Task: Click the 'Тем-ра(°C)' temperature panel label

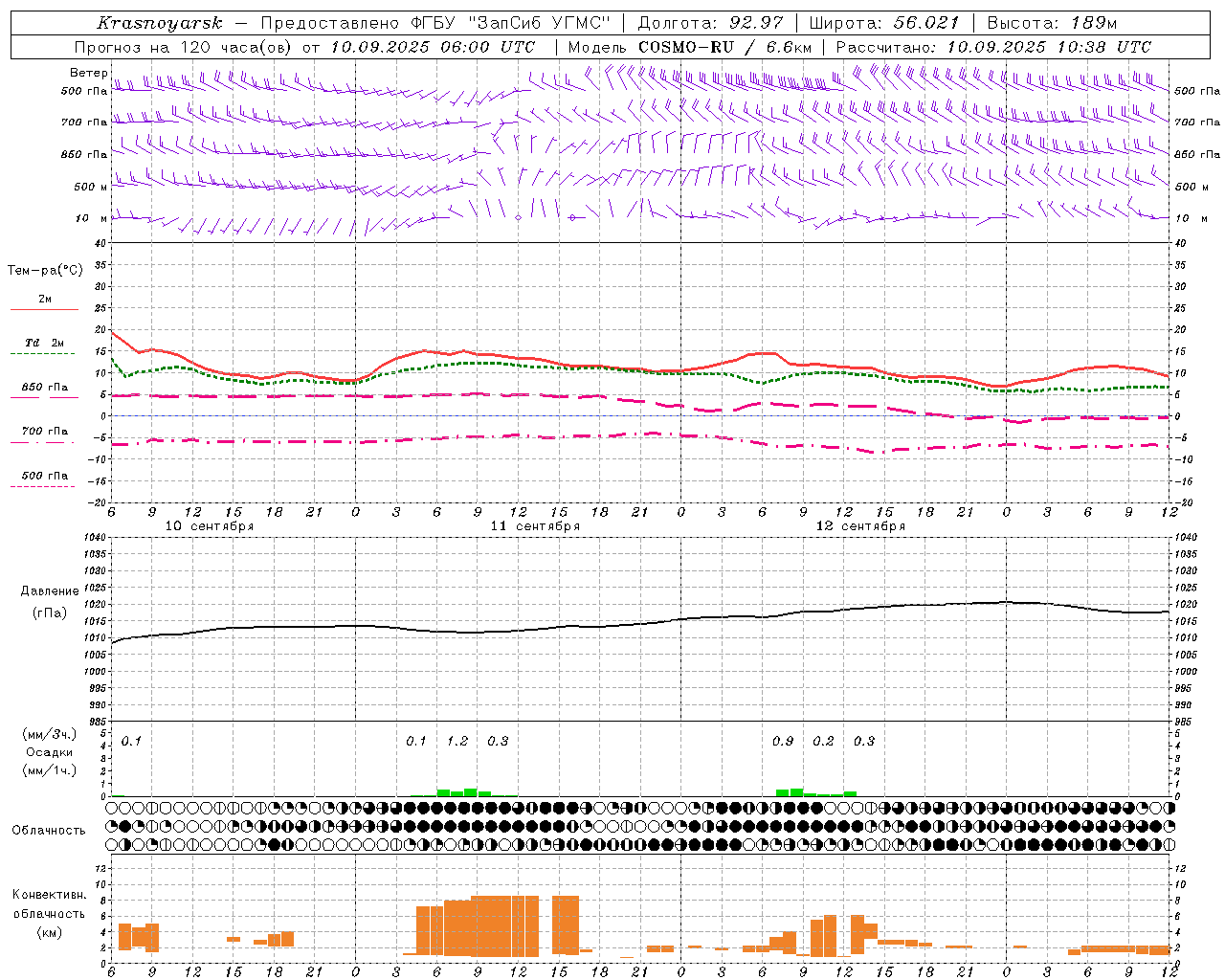Action: pos(45,271)
